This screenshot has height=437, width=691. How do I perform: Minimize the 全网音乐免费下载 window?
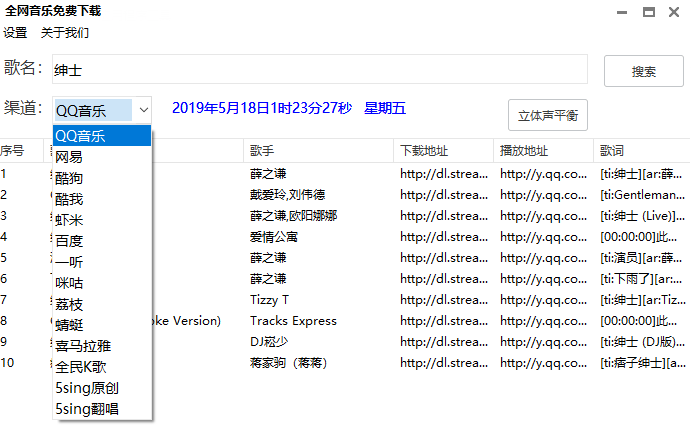click(622, 12)
